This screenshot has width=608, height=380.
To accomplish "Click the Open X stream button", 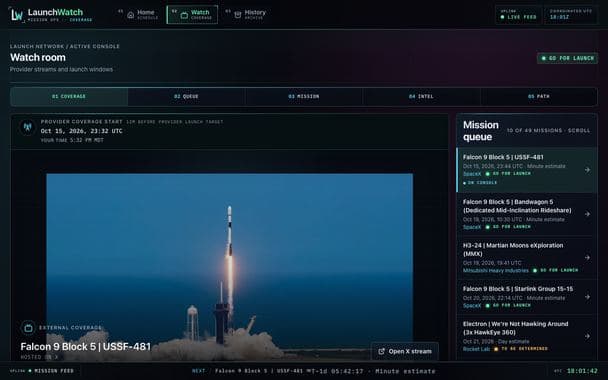I will (405, 351).
